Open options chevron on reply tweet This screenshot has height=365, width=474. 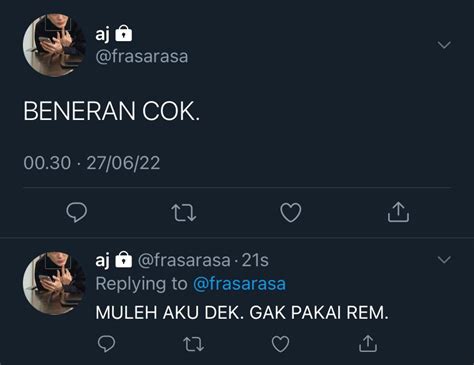click(444, 259)
